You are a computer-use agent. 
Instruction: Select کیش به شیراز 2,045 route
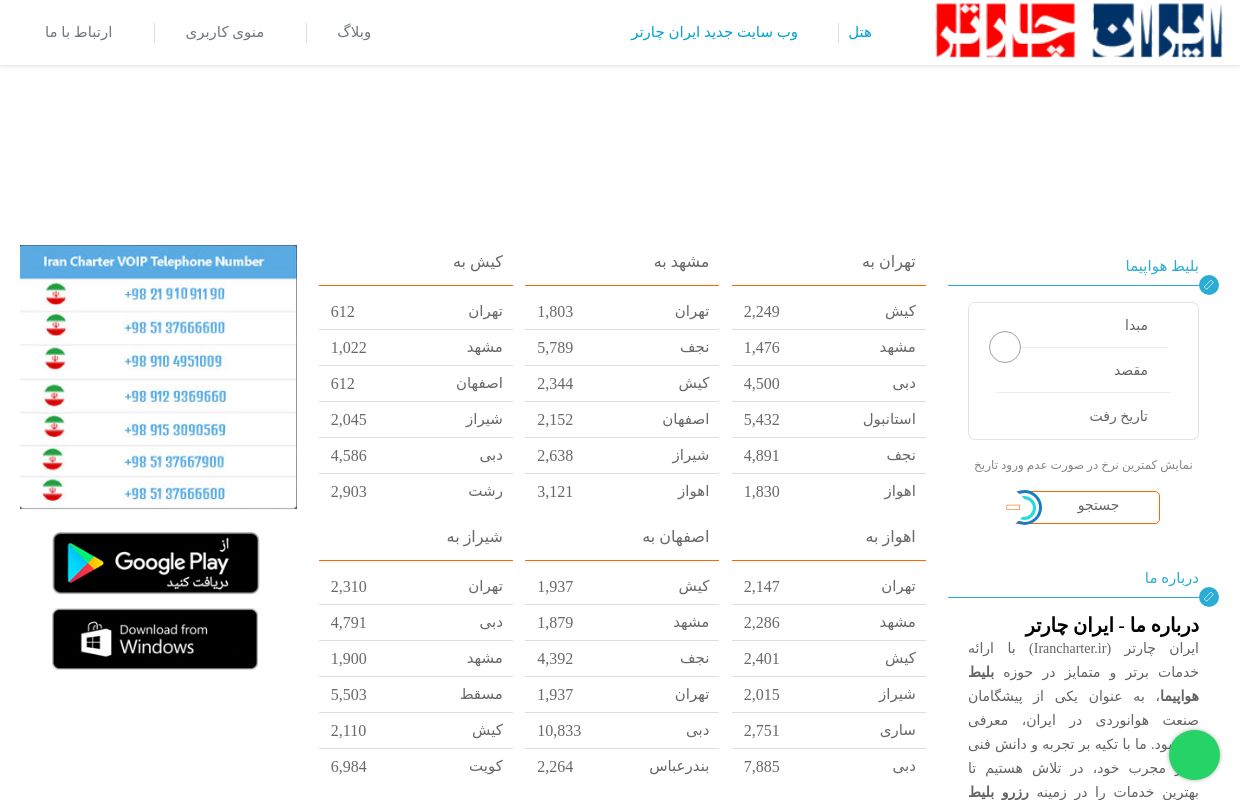[416, 420]
